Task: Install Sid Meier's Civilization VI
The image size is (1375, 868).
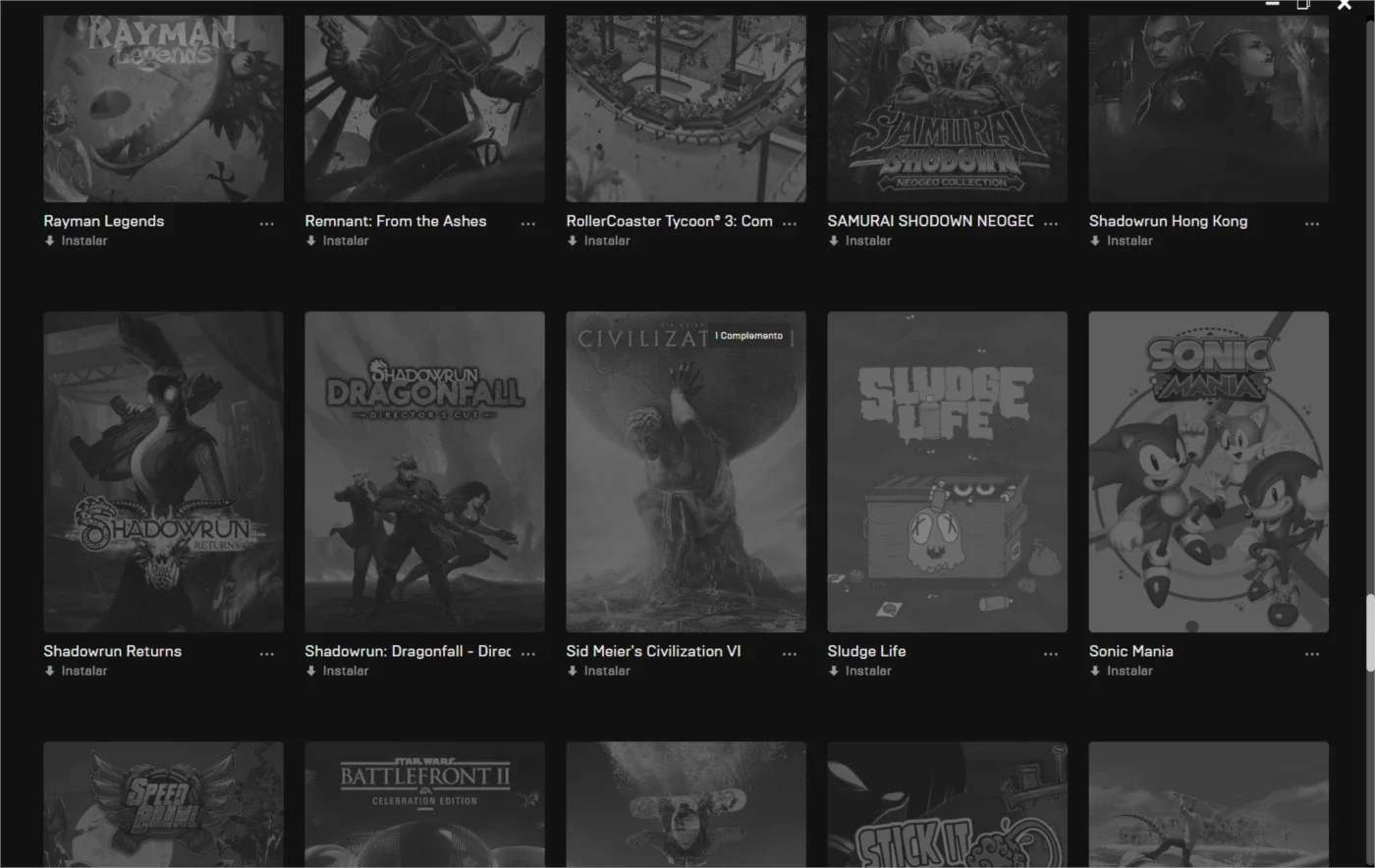Action: pyautogui.click(x=598, y=671)
